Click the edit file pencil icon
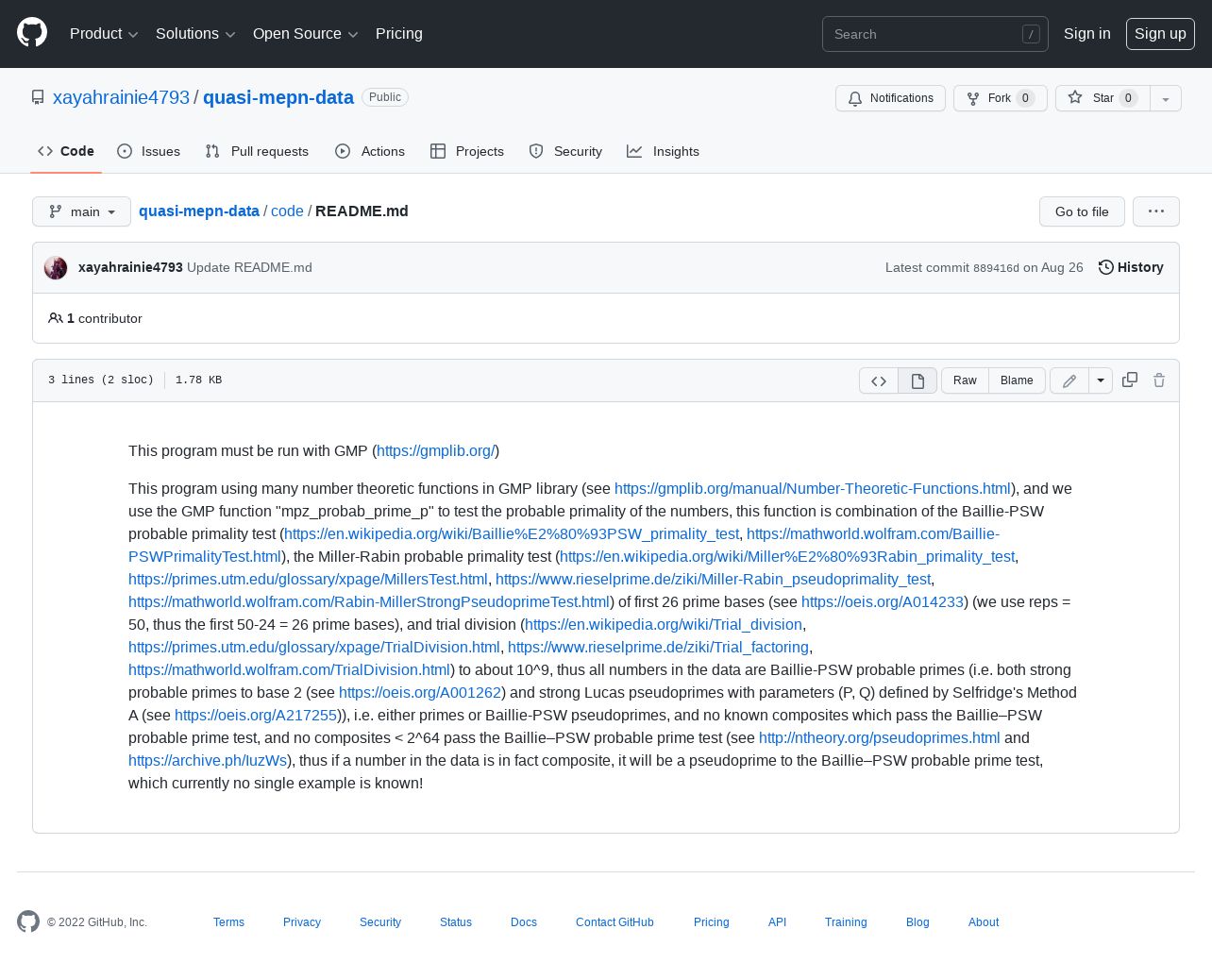 click(1069, 380)
